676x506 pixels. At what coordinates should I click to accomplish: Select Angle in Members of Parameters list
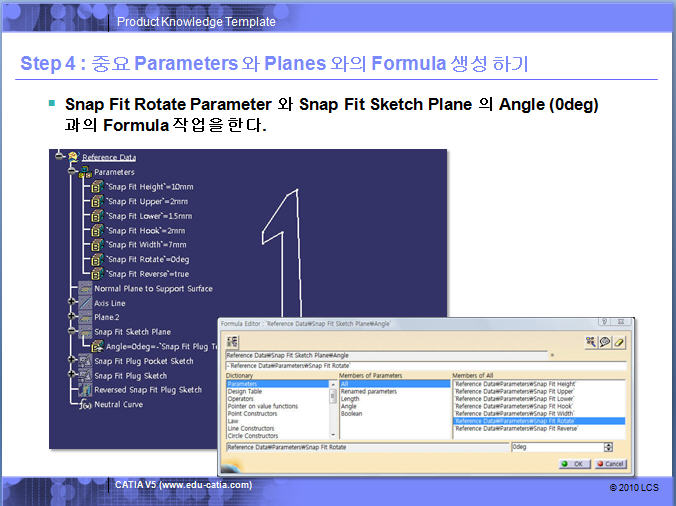tap(348, 406)
